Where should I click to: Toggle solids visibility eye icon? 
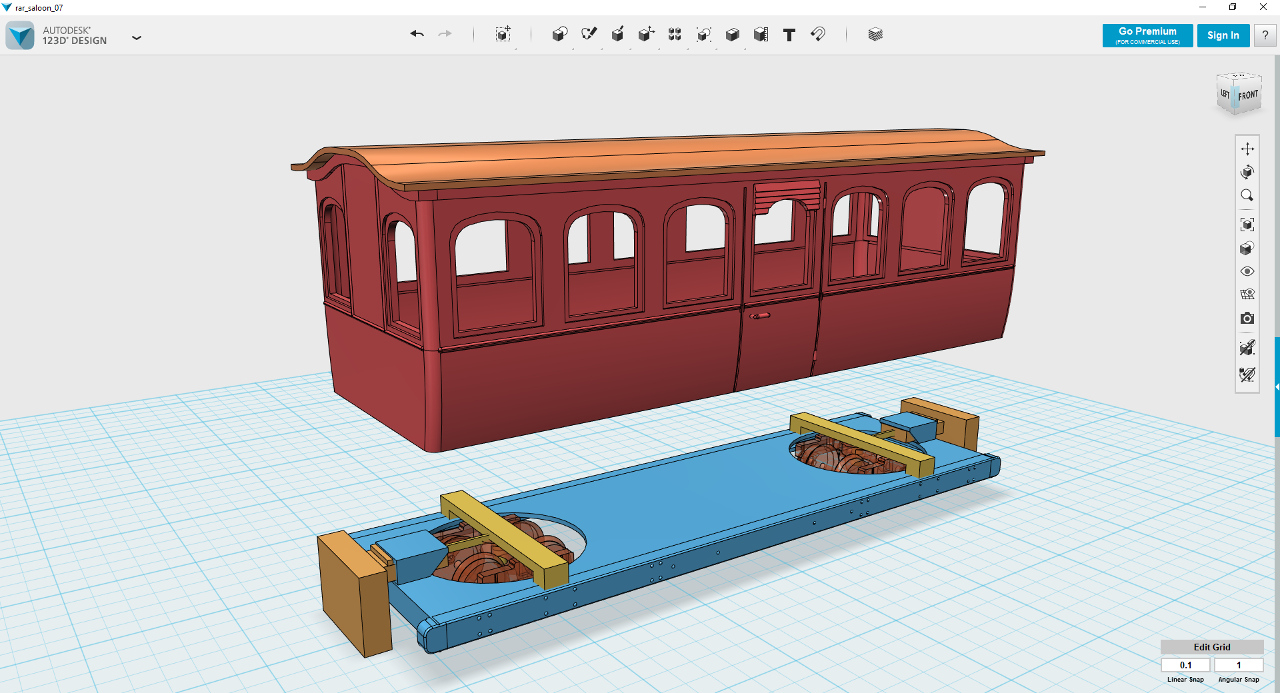[x=1247, y=271]
